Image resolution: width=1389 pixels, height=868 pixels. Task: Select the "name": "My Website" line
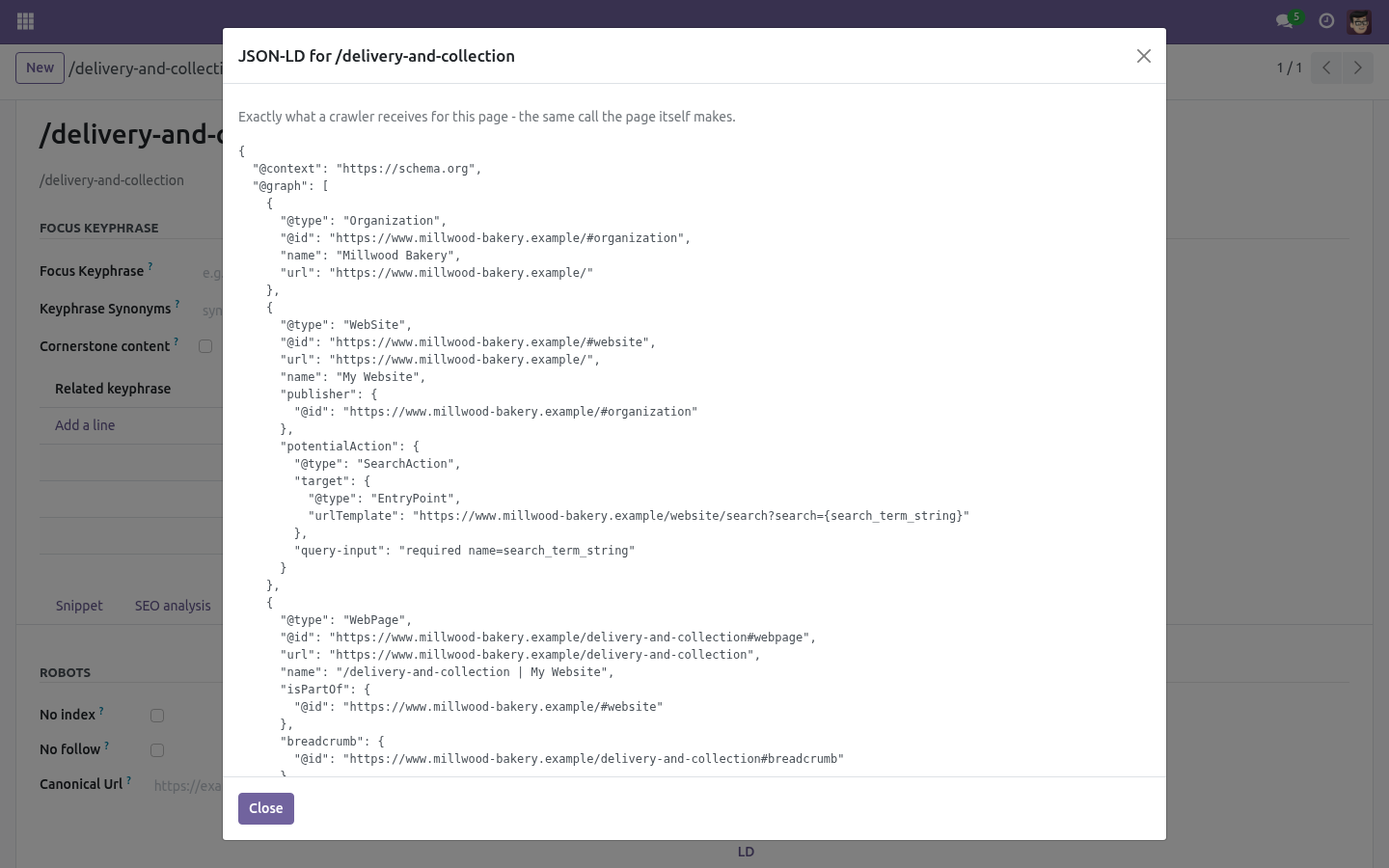(353, 377)
